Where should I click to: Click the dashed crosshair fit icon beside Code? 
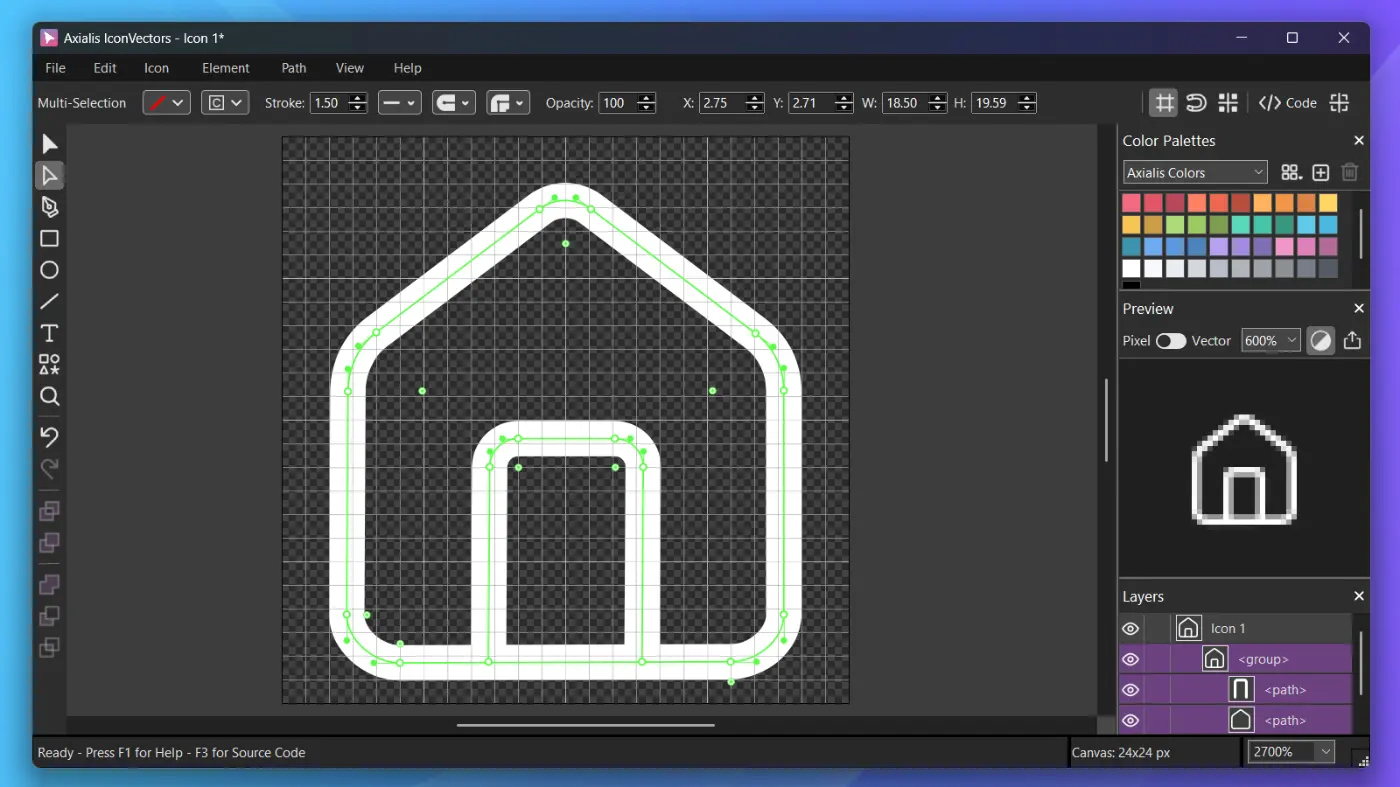coord(1340,103)
